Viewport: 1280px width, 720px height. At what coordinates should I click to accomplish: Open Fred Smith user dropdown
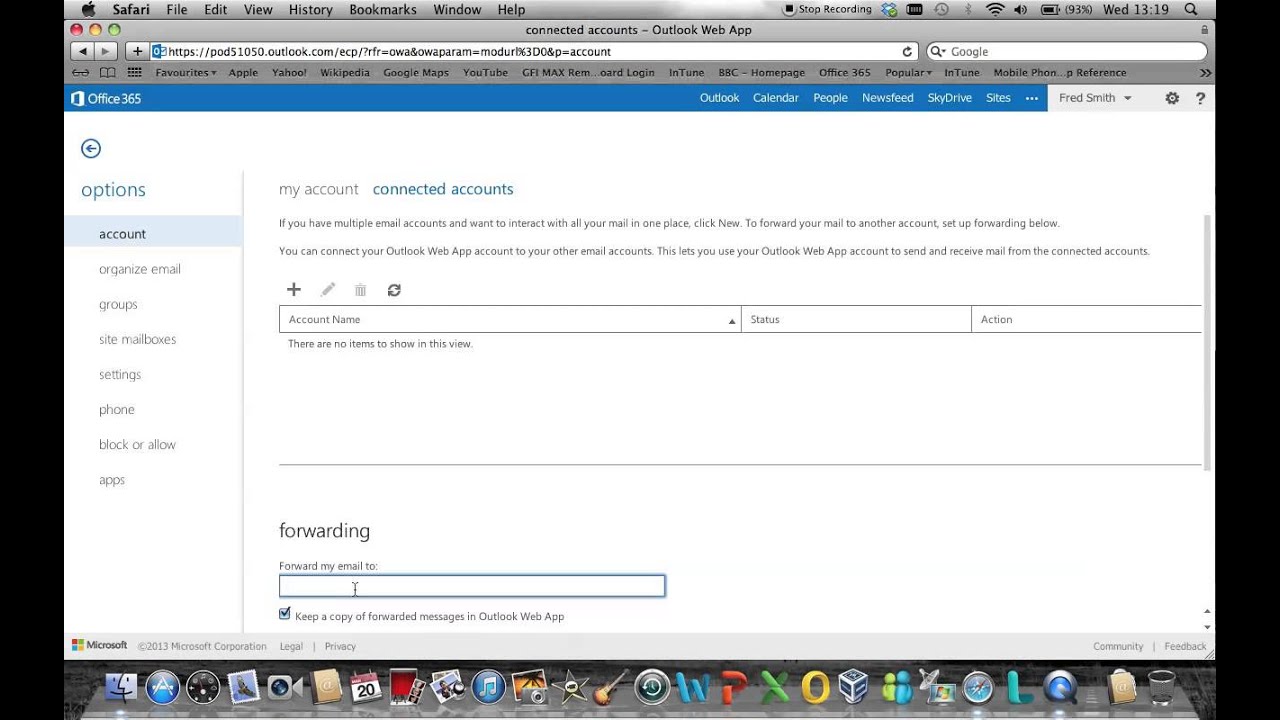[x=1095, y=98]
